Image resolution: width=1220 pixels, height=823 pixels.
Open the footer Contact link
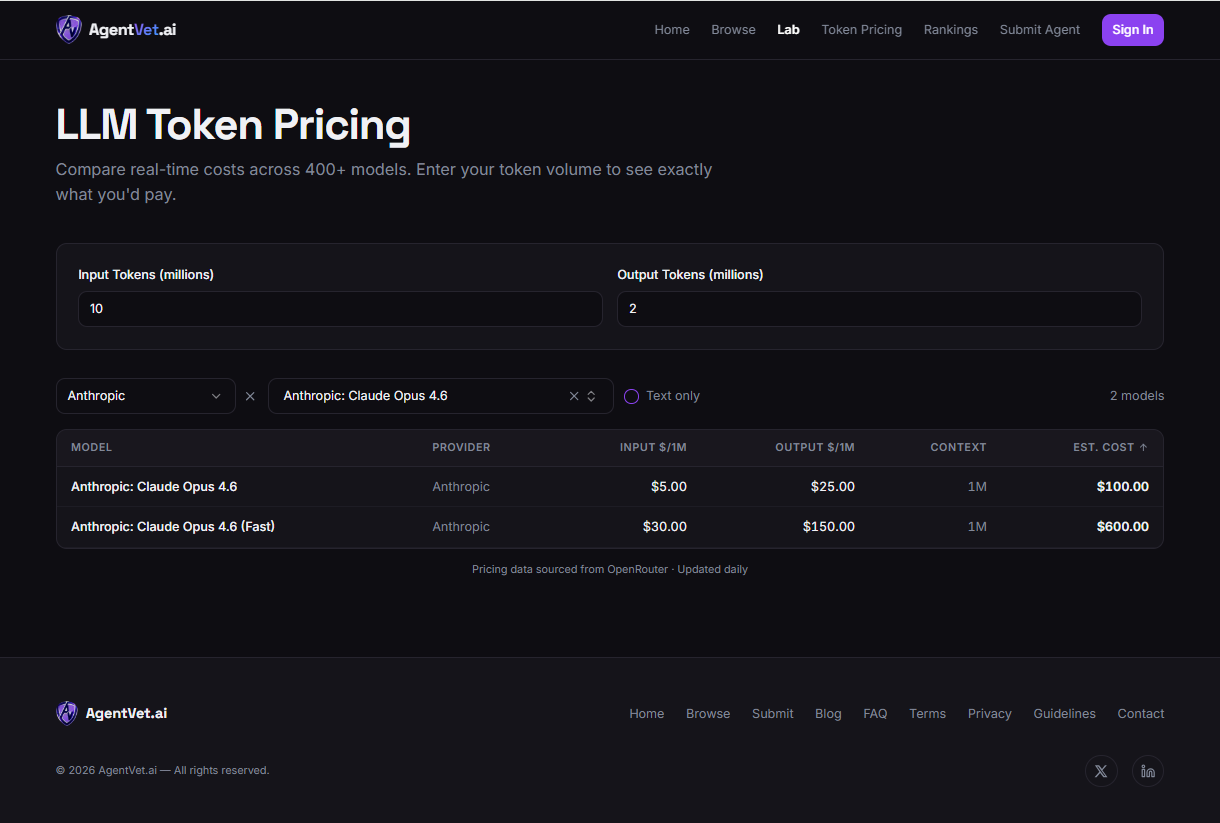1141,714
